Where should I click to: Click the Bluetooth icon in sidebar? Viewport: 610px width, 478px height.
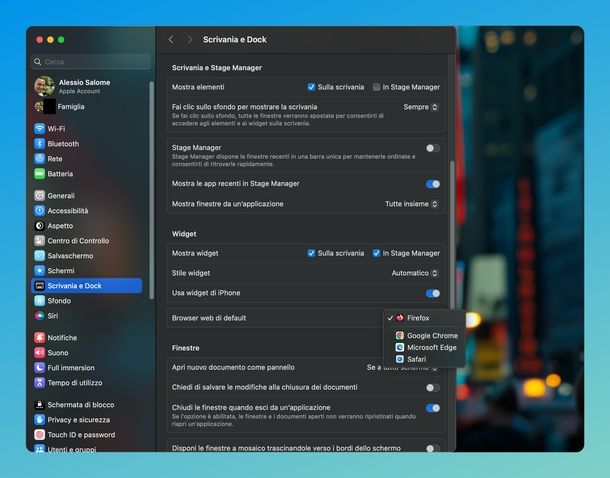[39, 144]
